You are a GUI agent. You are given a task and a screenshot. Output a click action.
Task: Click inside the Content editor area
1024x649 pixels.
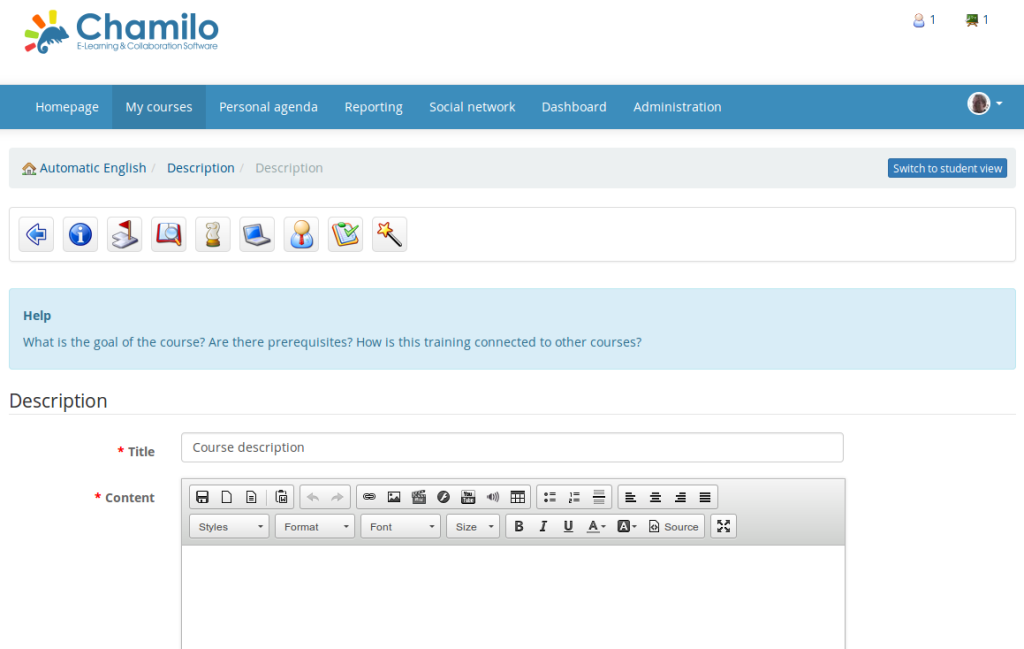click(x=513, y=597)
